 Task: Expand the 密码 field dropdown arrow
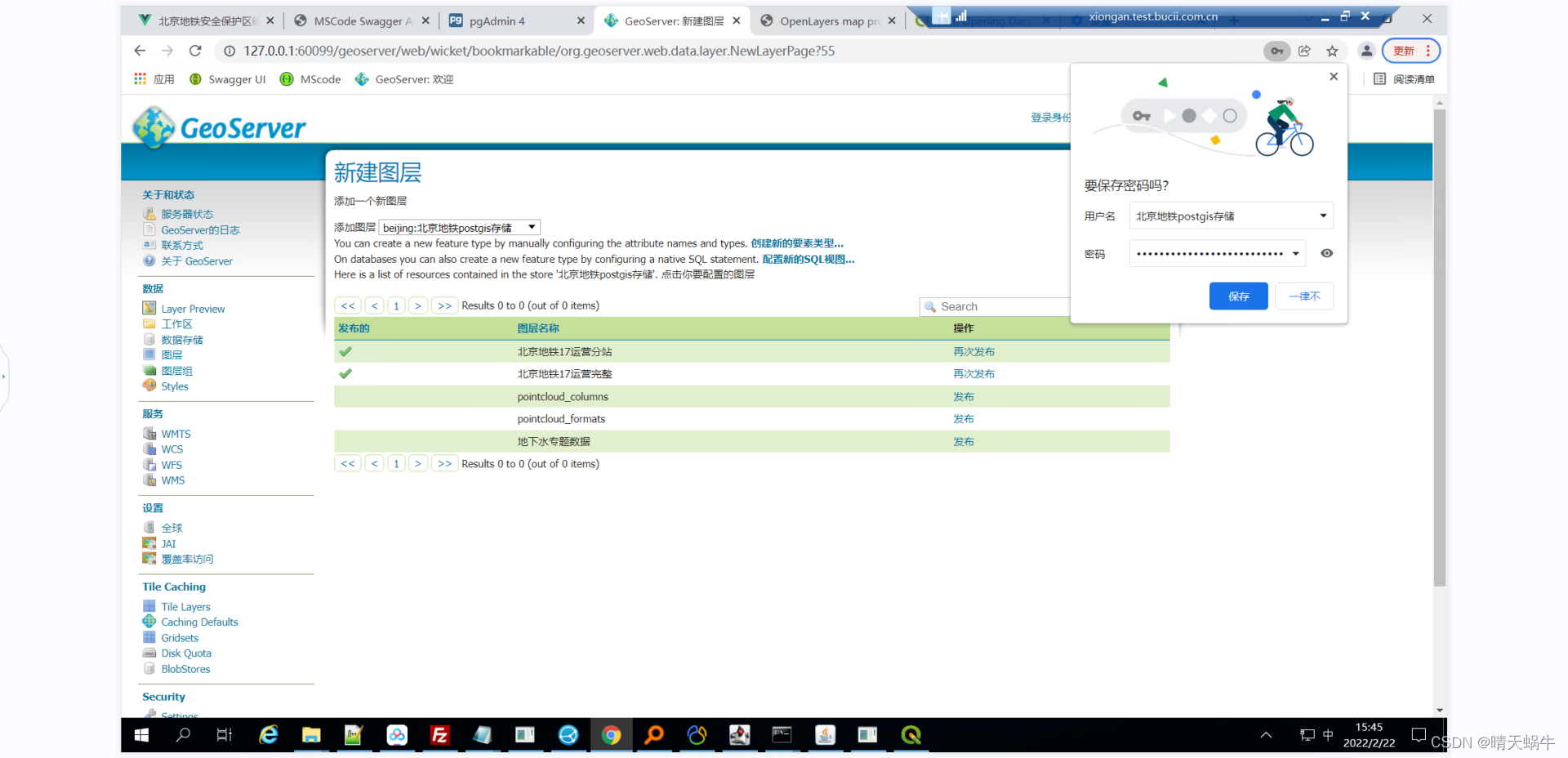coord(1294,253)
